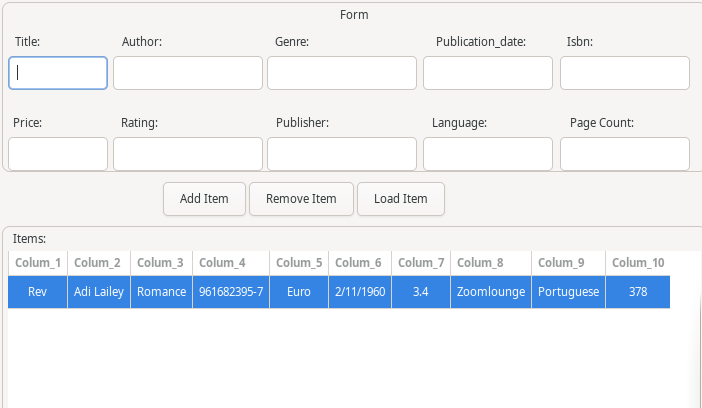Click the Remove Item button
Screen dimensions: 702x408
(301, 199)
